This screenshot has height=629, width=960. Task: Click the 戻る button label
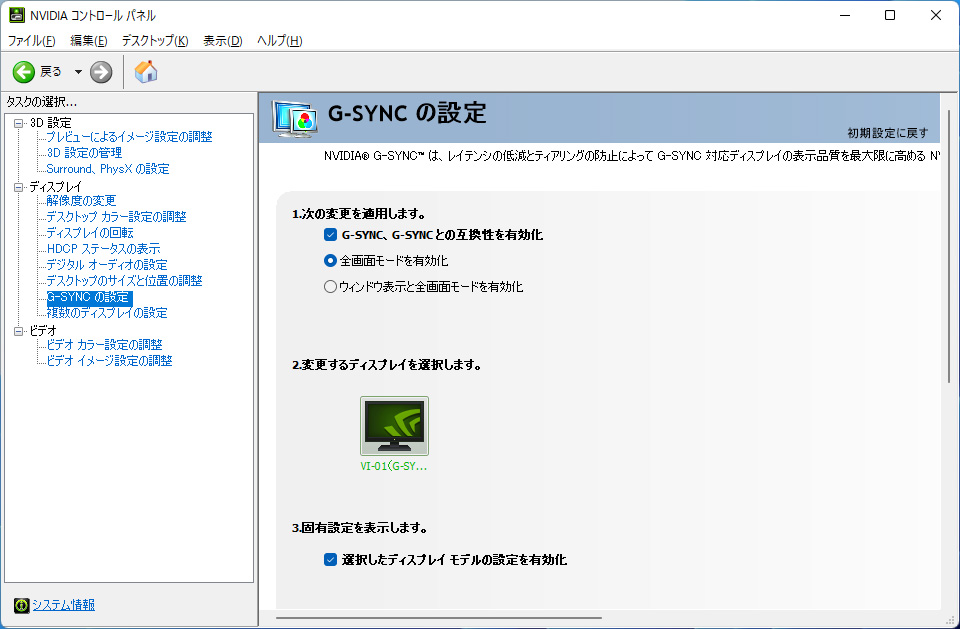(x=51, y=72)
